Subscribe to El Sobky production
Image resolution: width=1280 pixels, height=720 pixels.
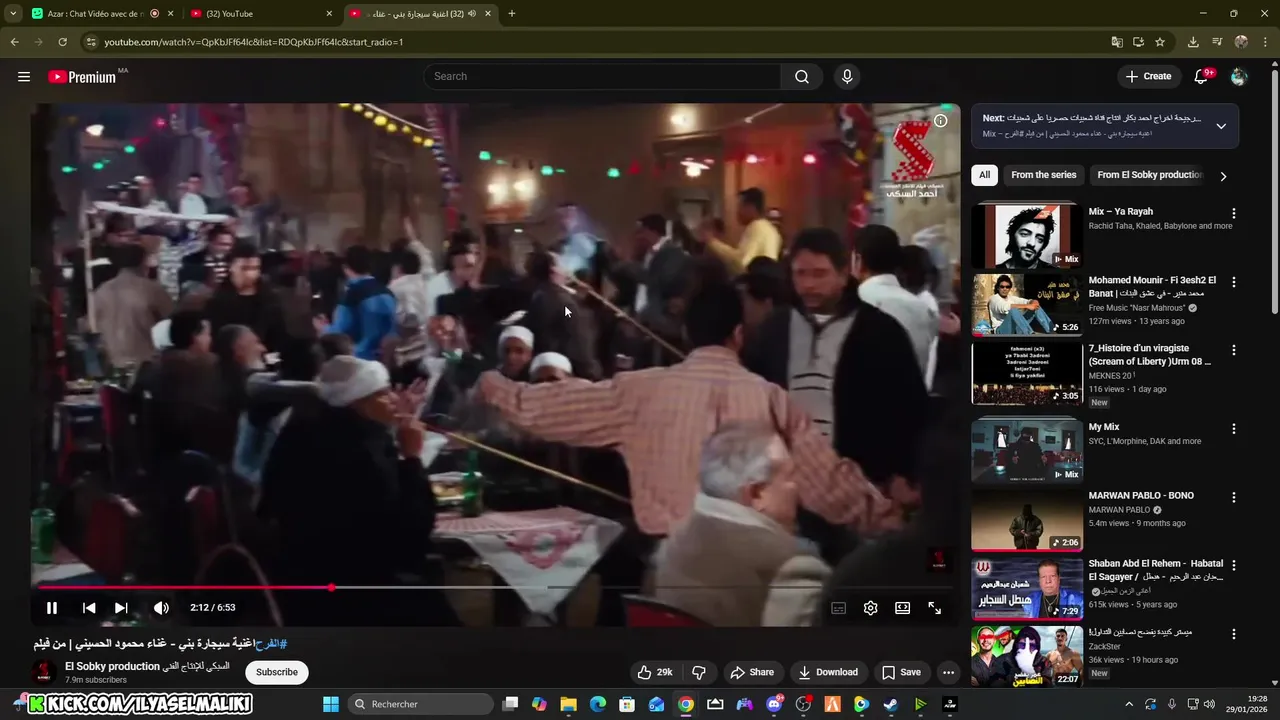pos(277,672)
